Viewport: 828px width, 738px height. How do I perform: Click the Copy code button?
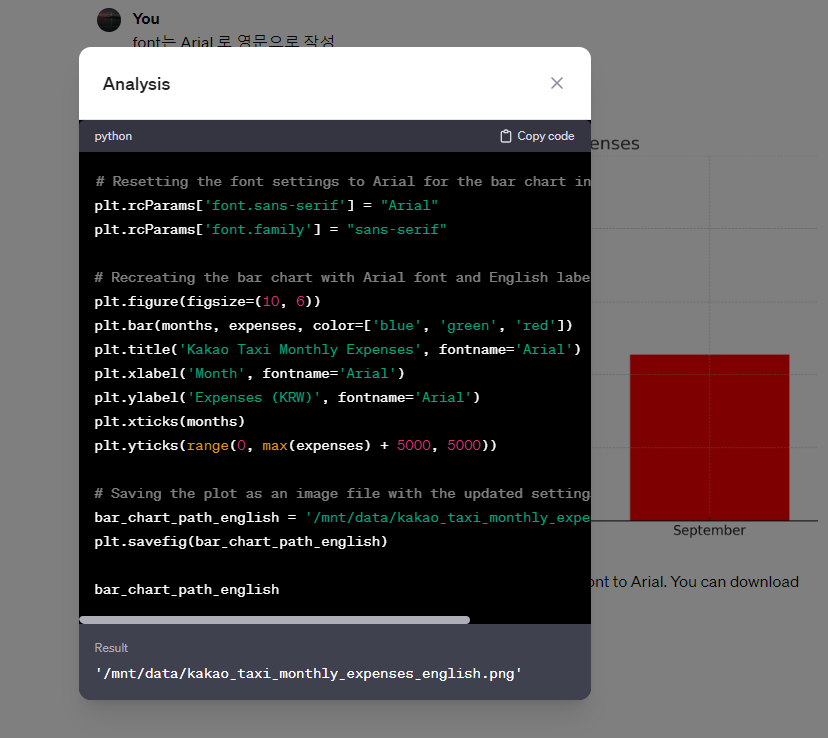point(537,136)
